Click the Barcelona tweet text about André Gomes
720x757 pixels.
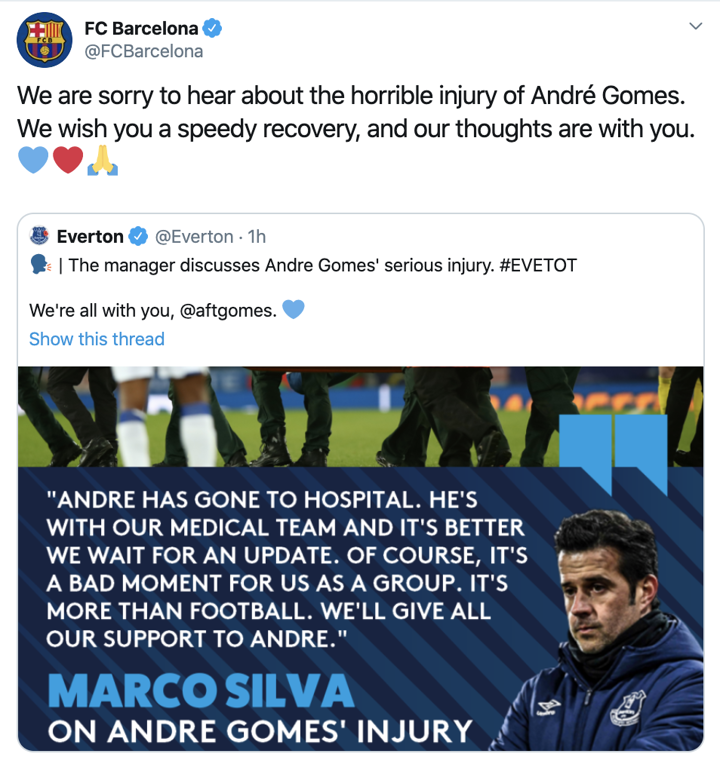click(x=356, y=112)
